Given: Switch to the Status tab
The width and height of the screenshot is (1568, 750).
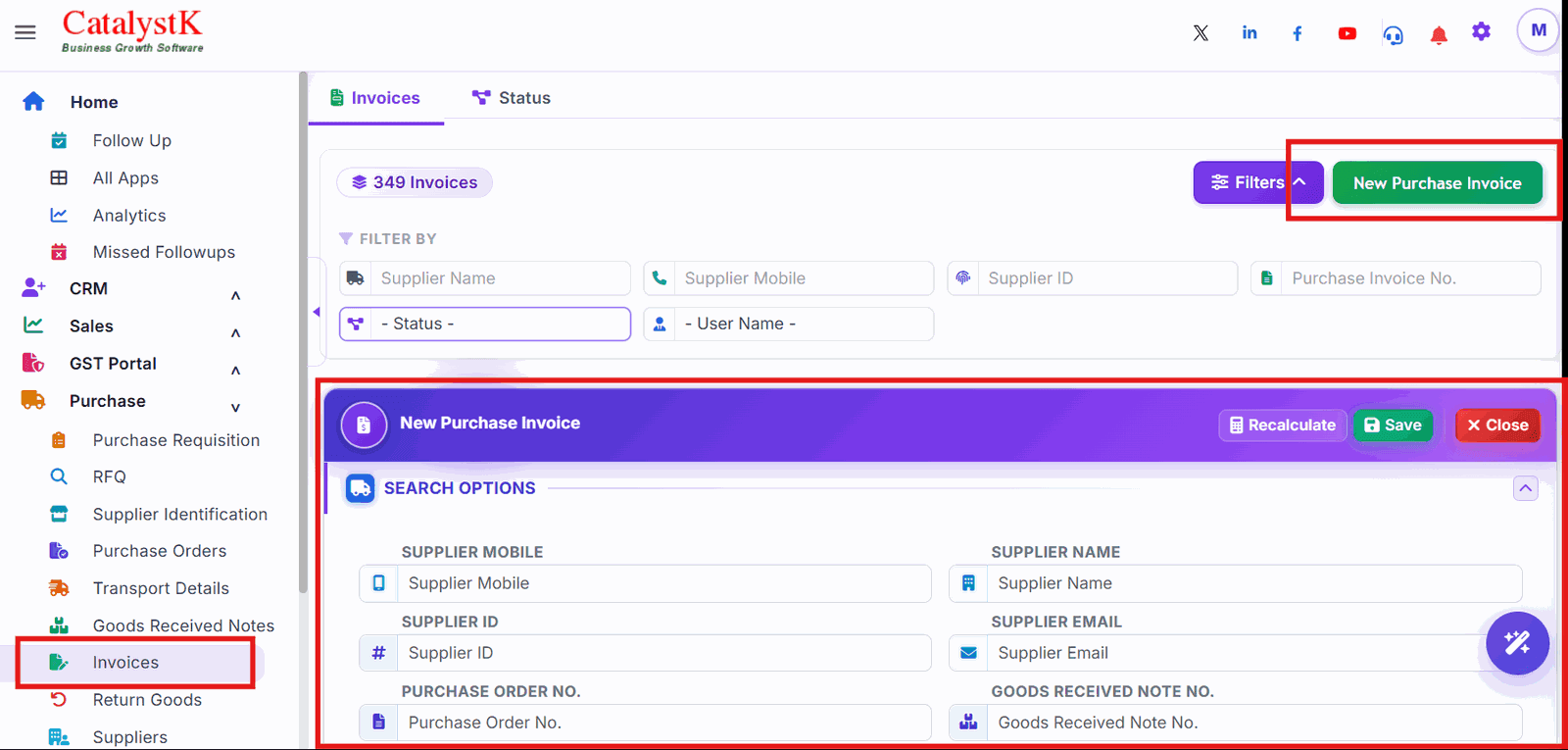Looking at the screenshot, I should 511,98.
